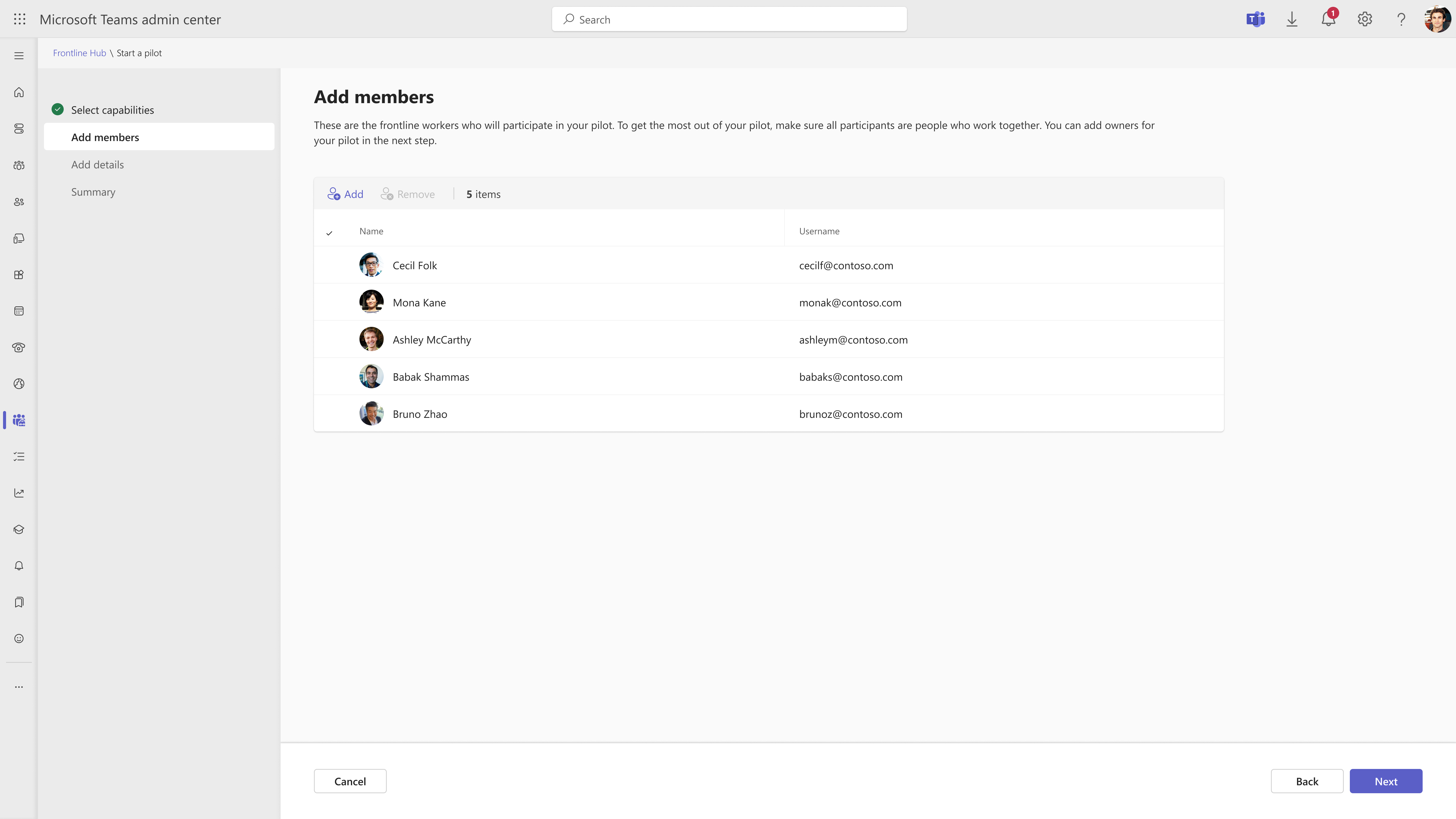1456x819 pixels.
Task: Click into the Search field
Action: click(x=729, y=20)
